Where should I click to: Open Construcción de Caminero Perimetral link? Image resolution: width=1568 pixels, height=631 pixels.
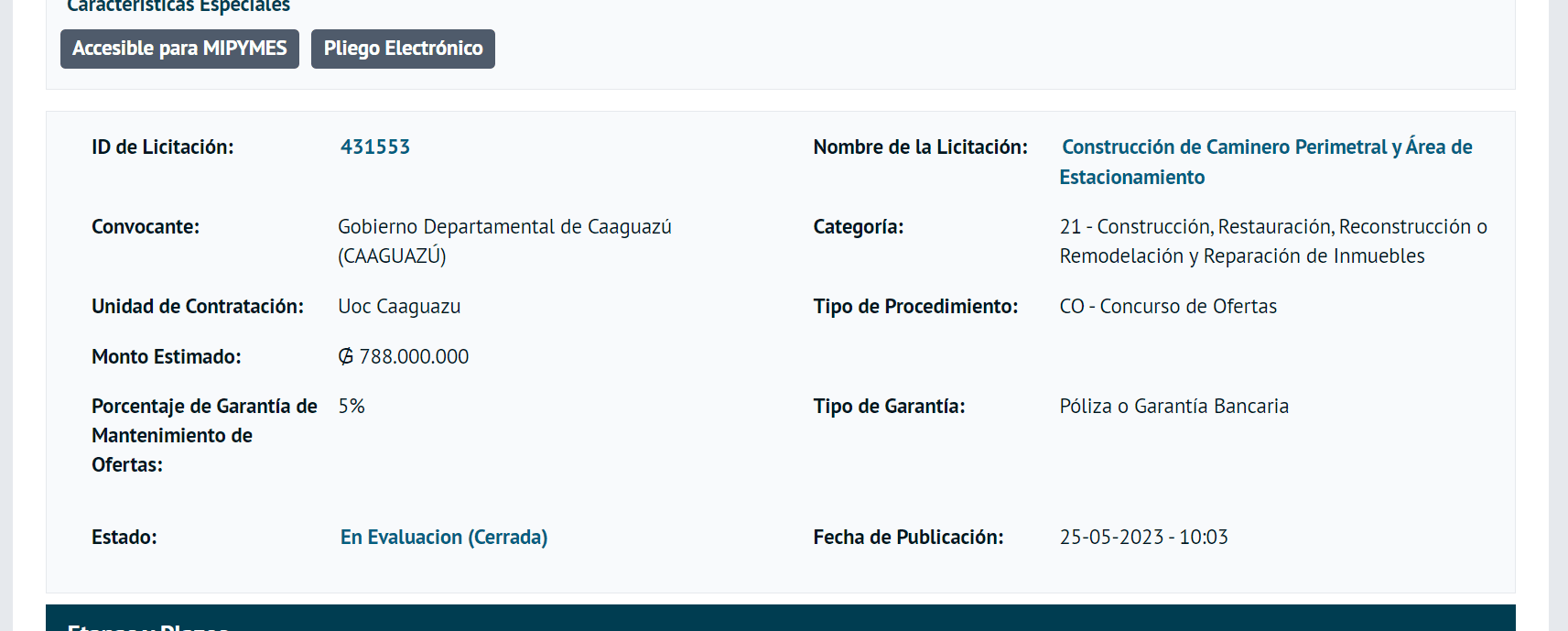1266,147
